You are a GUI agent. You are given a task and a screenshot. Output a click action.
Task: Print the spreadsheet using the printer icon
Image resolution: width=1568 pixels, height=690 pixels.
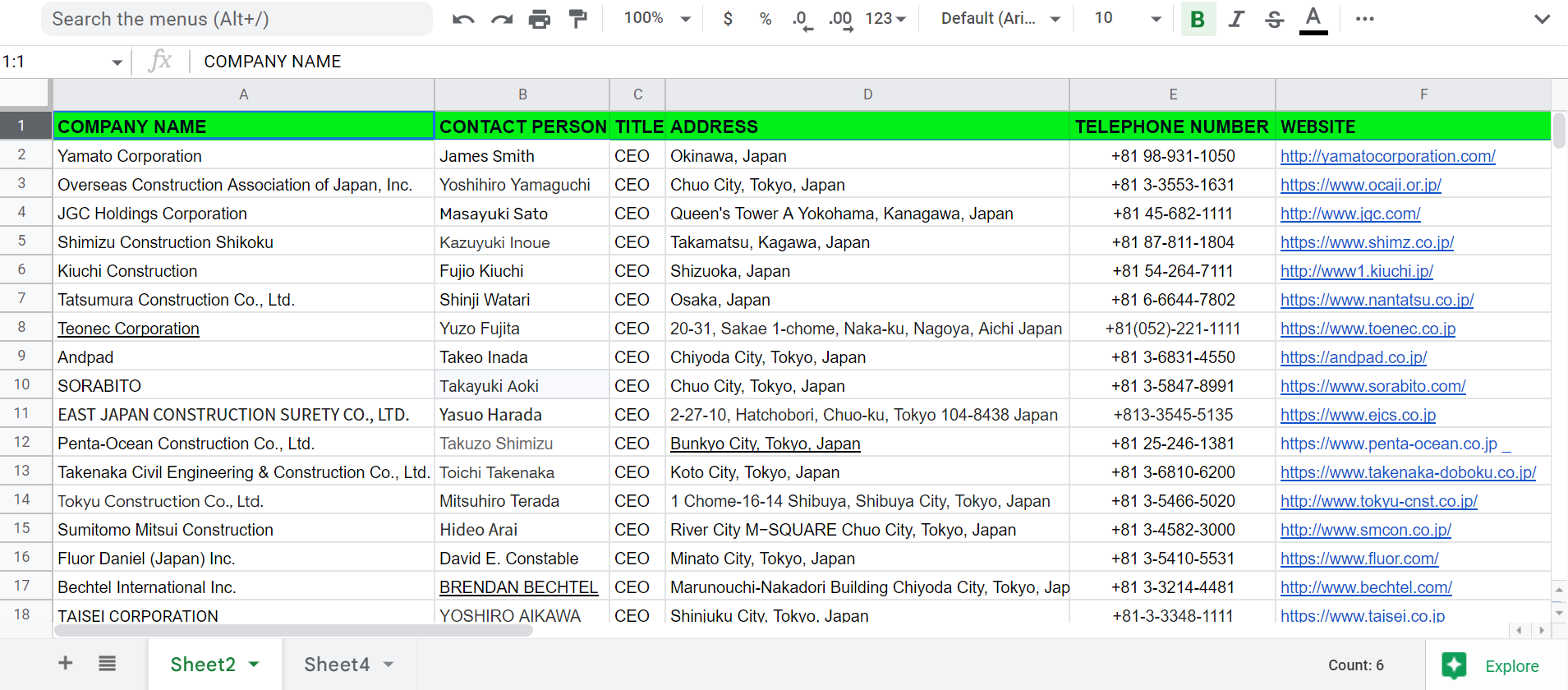point(540,19)
